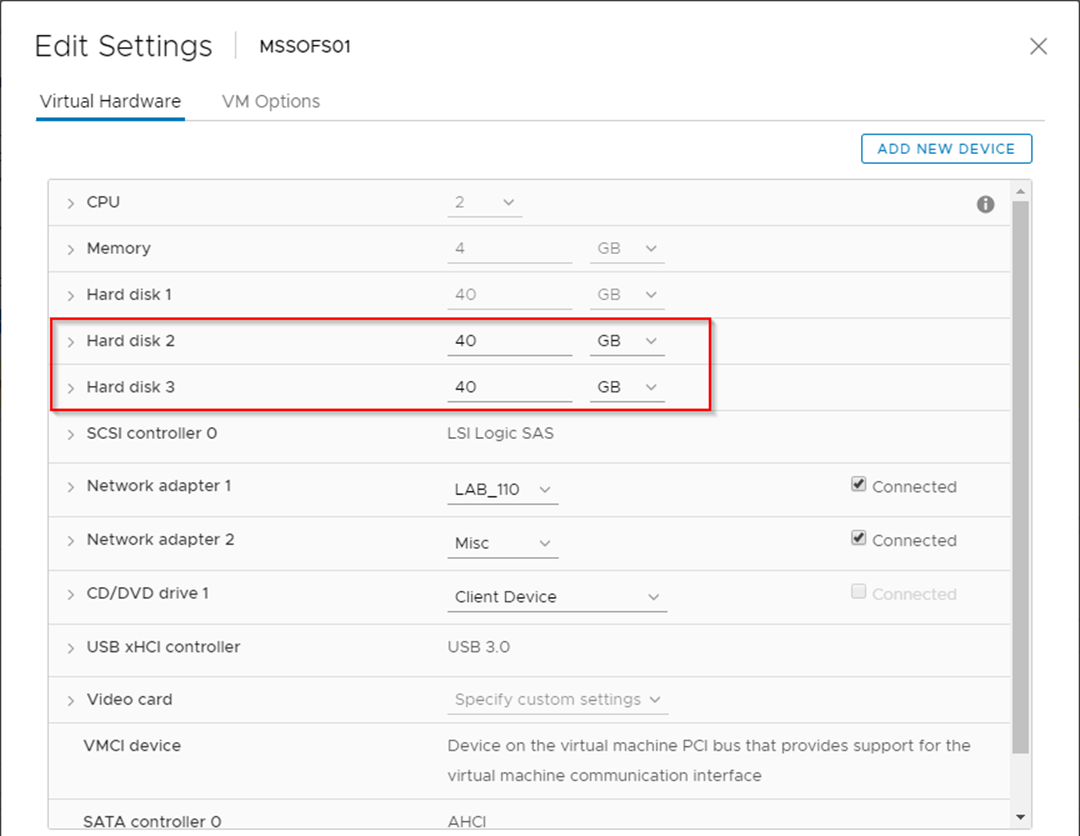The width and height of the screenshot is (1080, 836).
Task: Expand the Memory settings row
Action: point(71,249)
